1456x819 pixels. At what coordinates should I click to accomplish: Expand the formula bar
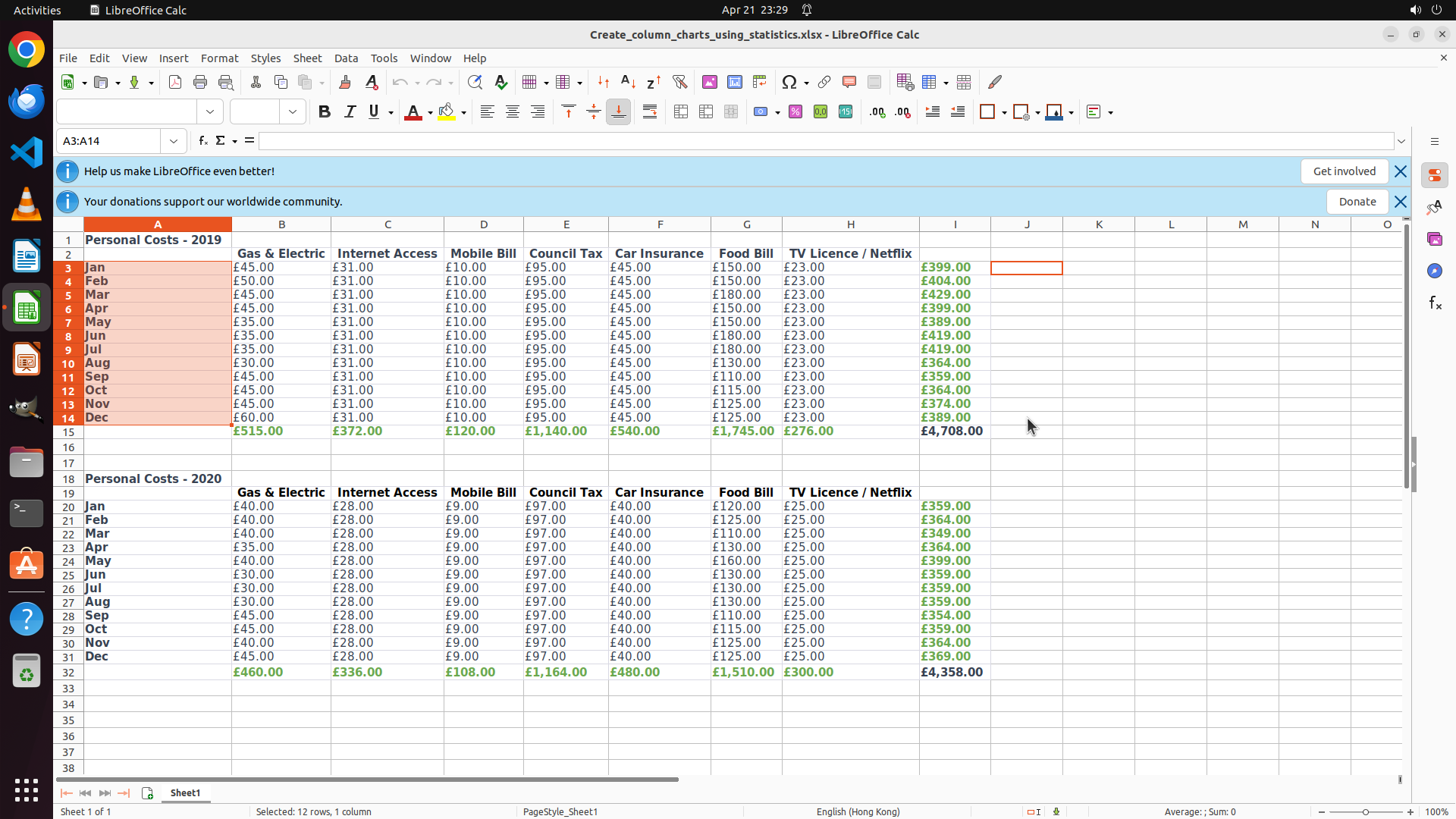pos(1401,141)
